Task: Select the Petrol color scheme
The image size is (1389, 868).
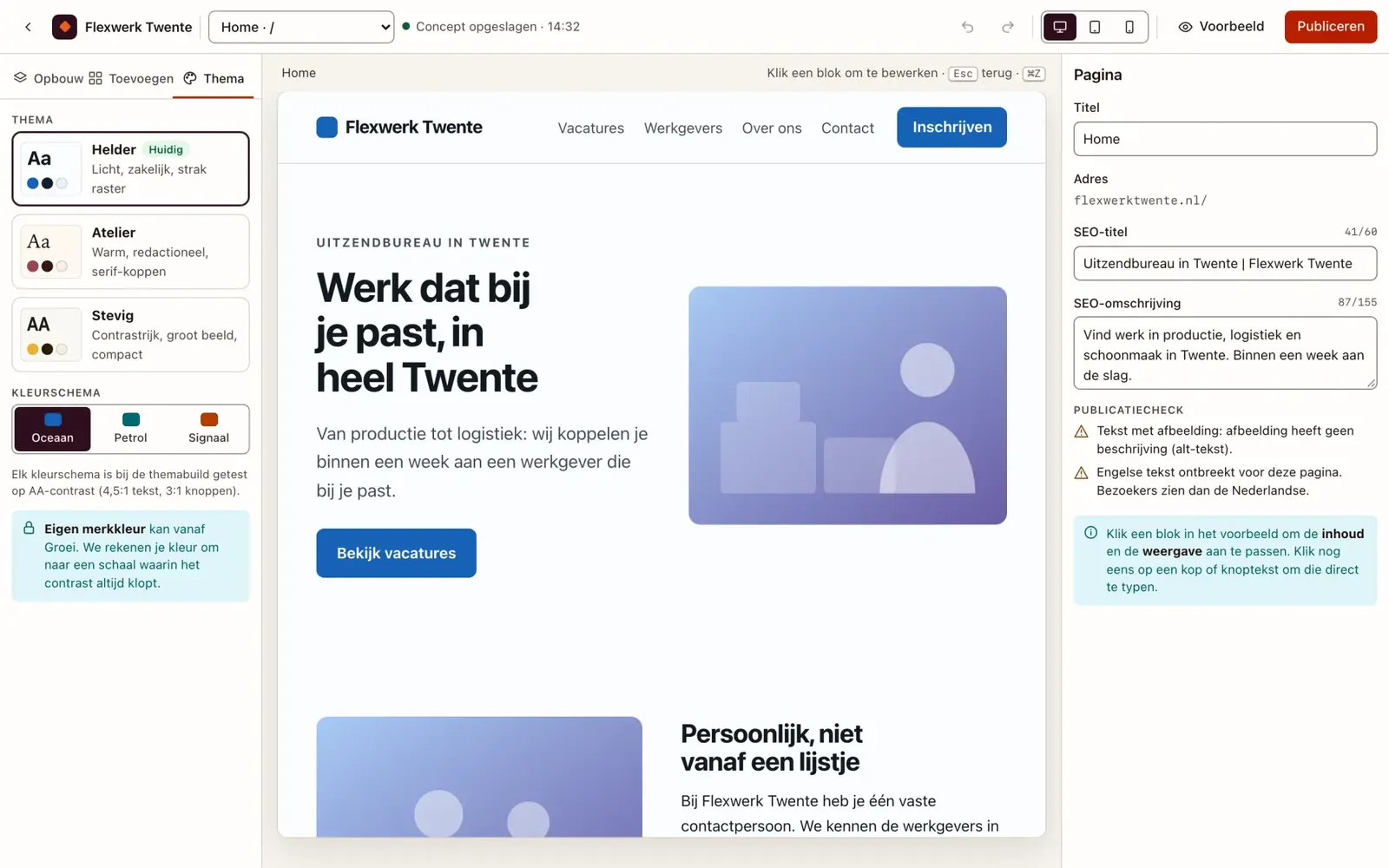Action: pyautogui.click(x=130, y=429)
